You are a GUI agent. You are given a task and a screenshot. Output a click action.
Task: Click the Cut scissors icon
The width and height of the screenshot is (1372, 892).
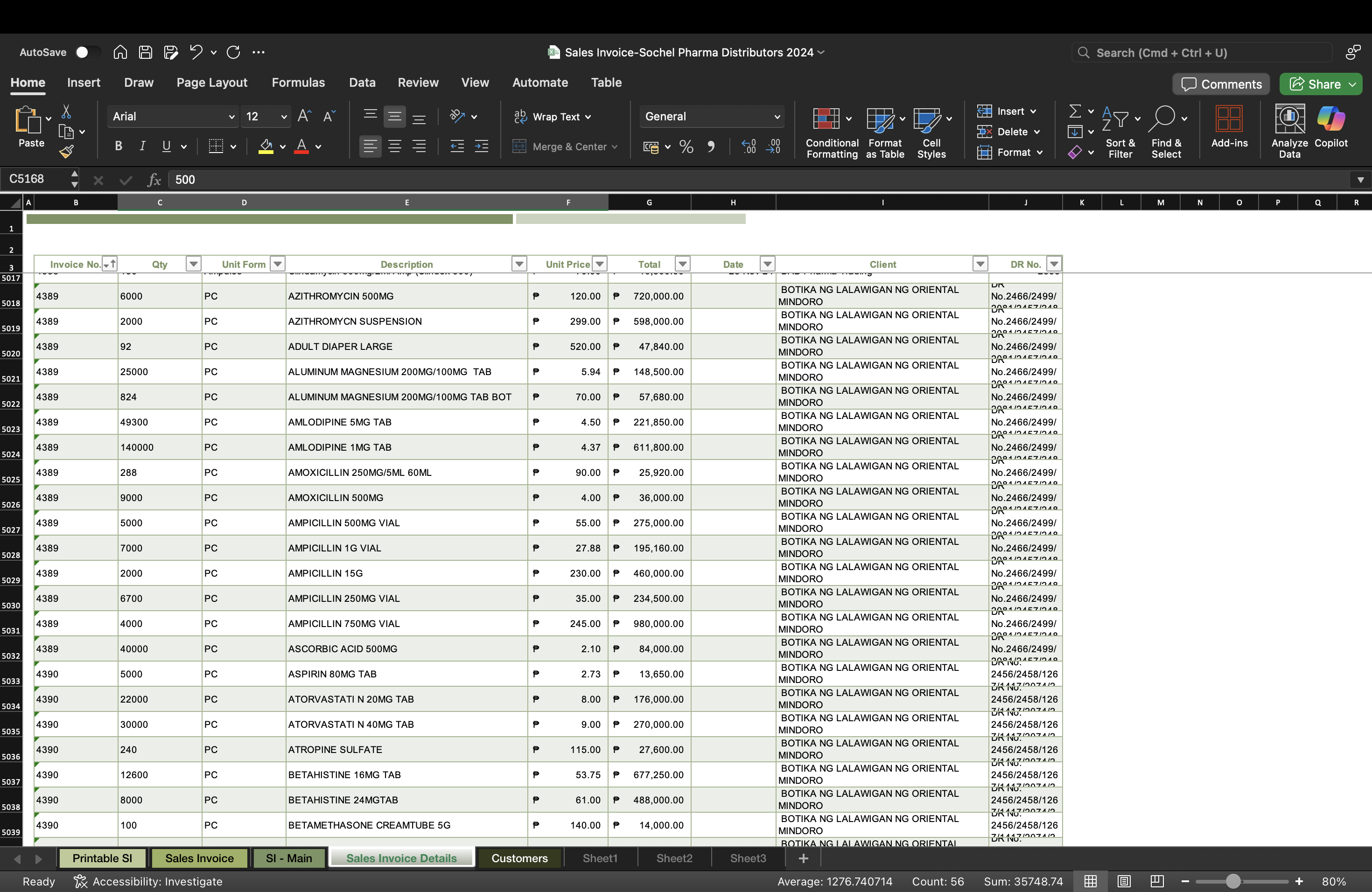66,111
